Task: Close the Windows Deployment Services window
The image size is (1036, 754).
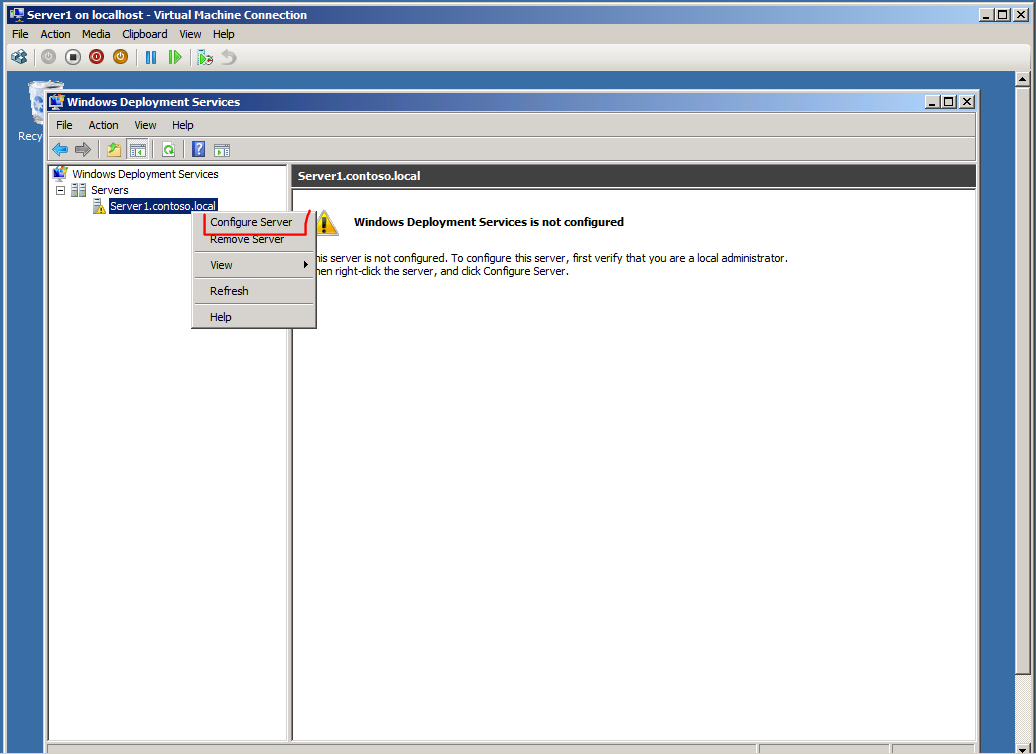Action: click(x=967, y=102)
